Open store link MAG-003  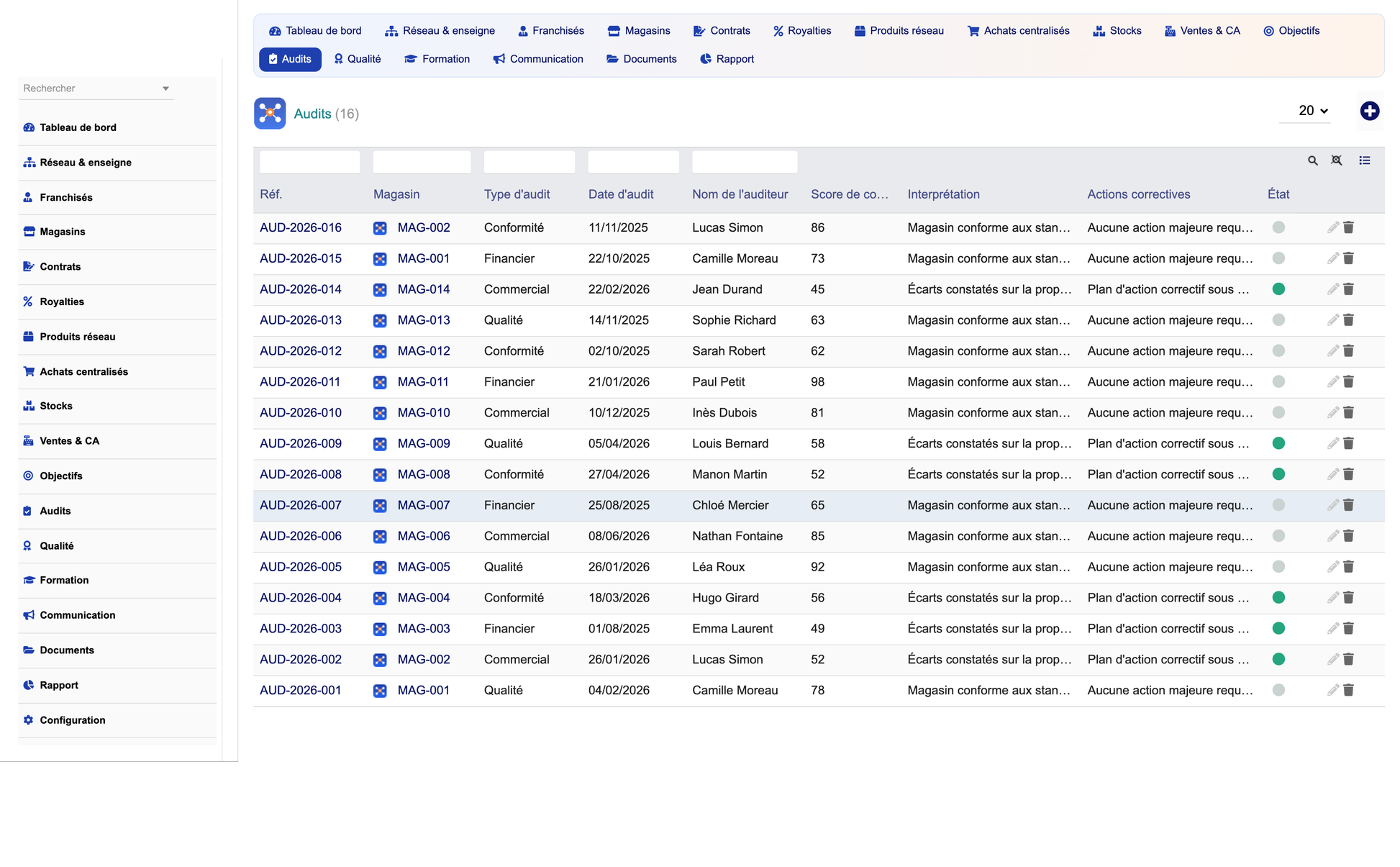[424, 629]
